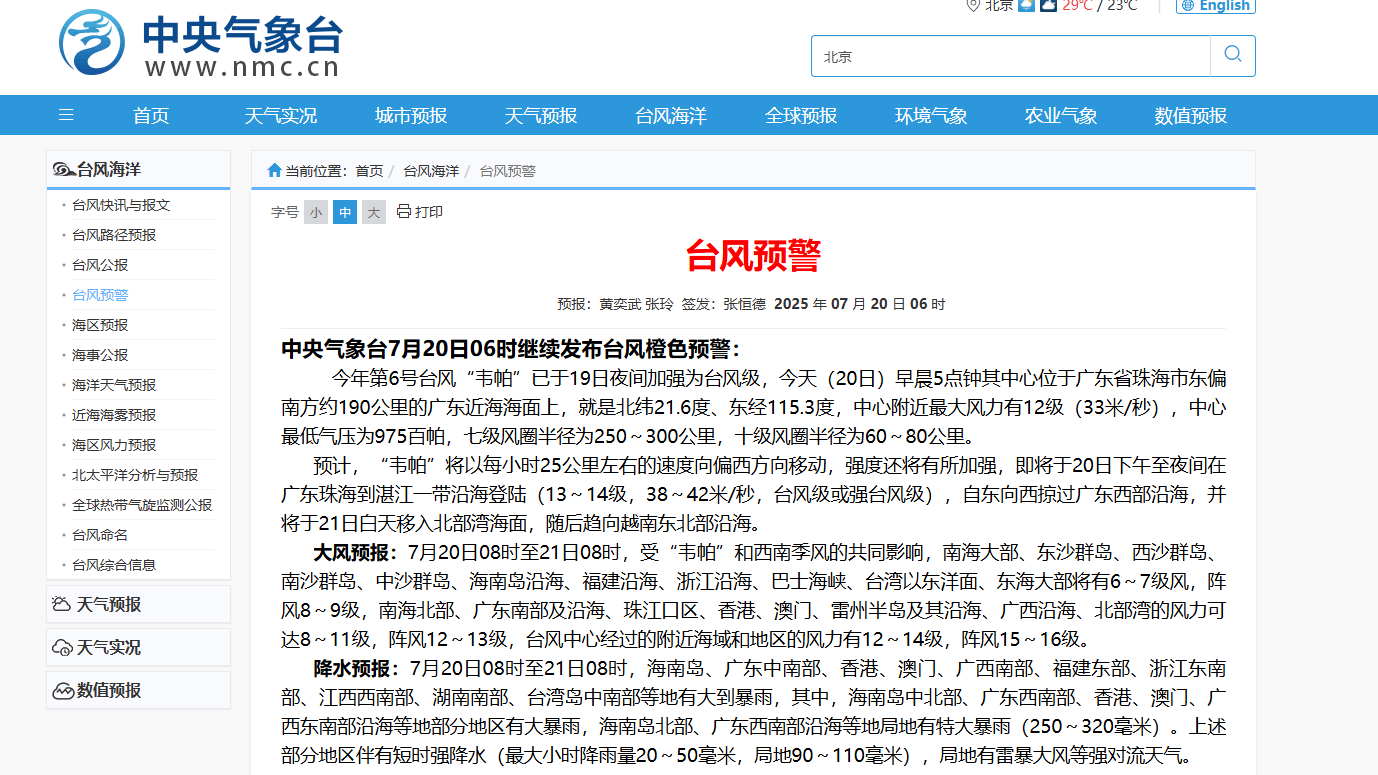
Task: Open the 天气预报 navigation tab
Action: 541,115
